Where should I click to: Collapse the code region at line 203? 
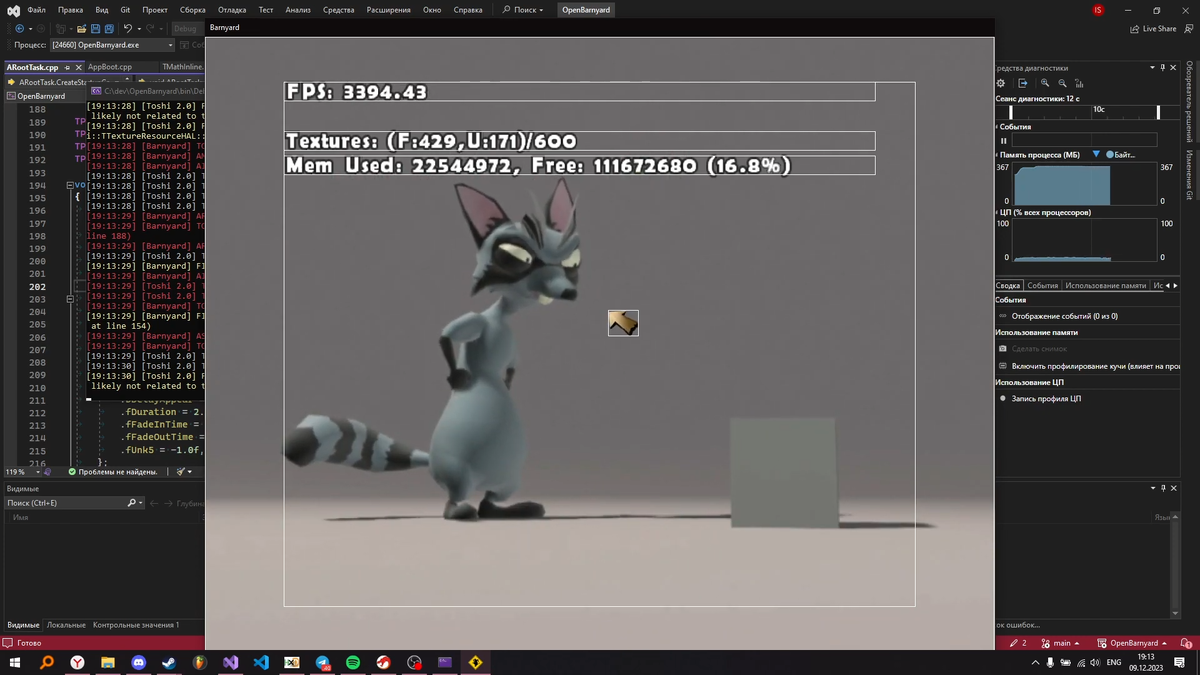[70, 299]
